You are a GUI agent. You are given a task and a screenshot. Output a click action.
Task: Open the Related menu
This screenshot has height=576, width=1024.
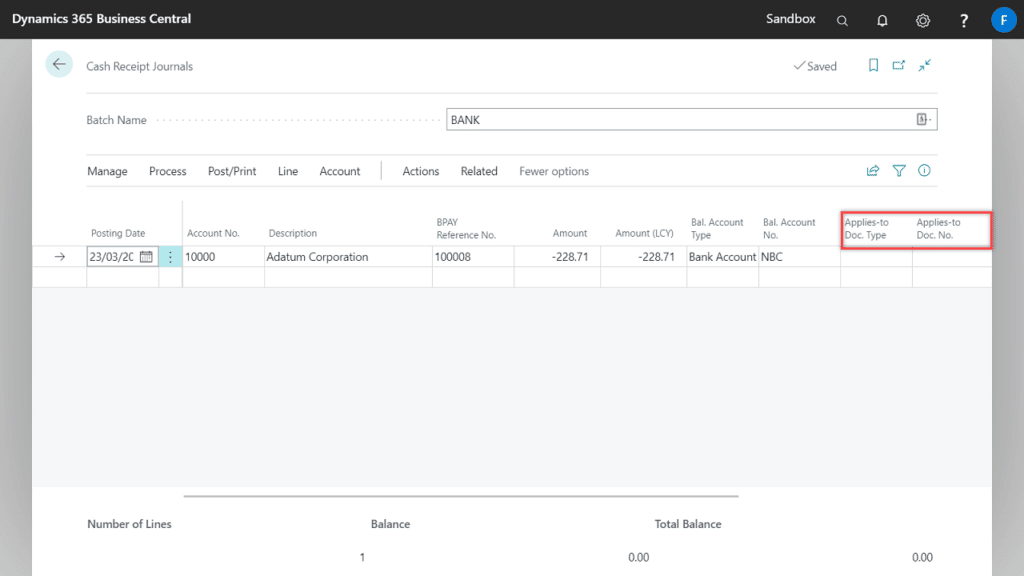pyautogui.click(x=479, y=171)
